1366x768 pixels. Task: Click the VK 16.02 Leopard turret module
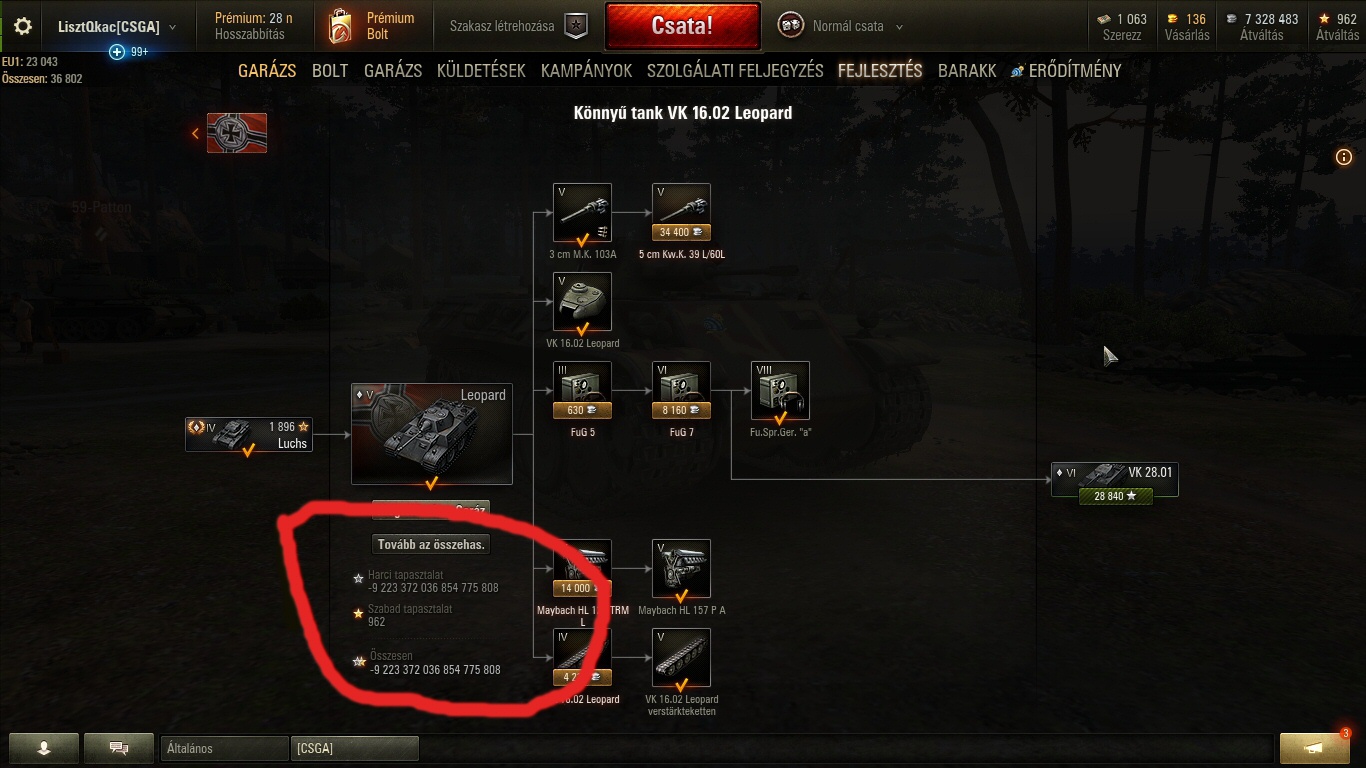[582, 301]
